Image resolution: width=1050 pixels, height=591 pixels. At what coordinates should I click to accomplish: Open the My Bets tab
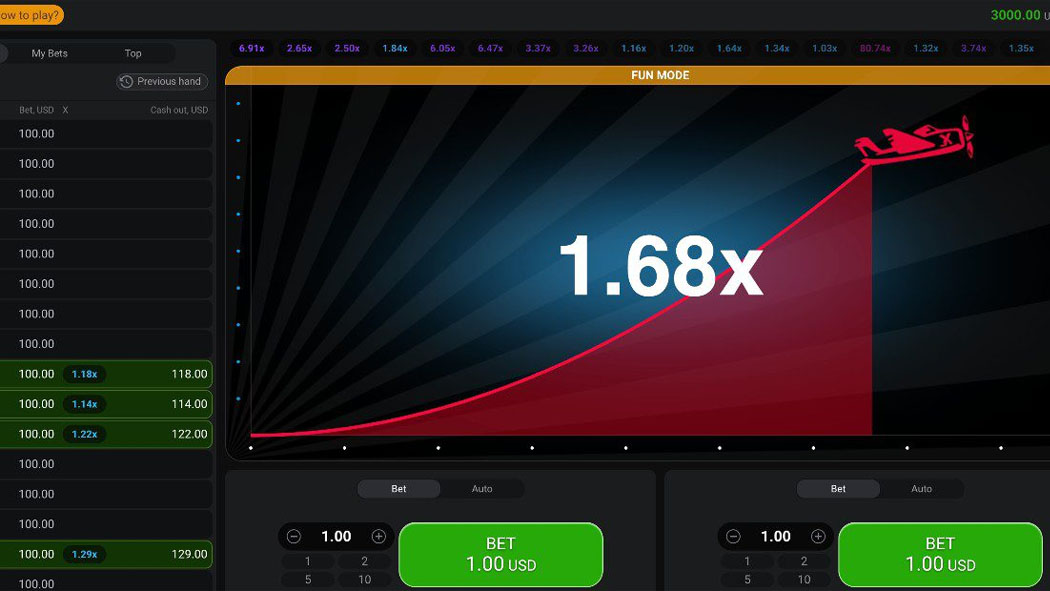[50, 53]
